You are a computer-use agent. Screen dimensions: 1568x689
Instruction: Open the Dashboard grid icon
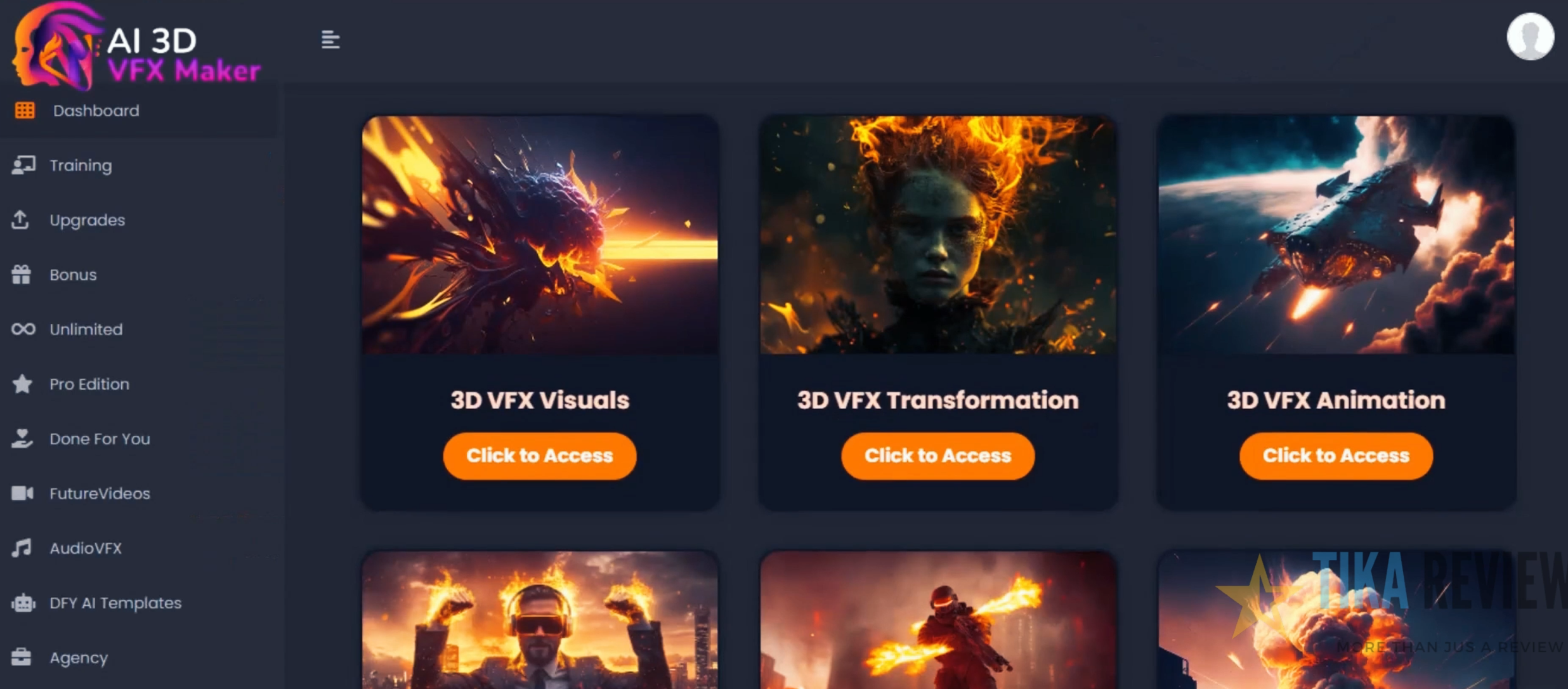point(25,110)
